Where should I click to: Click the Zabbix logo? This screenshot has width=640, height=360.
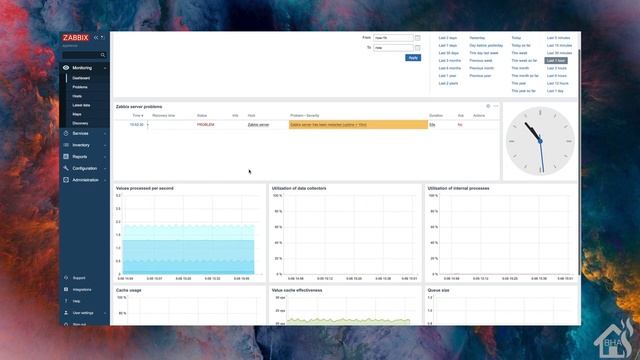click(x=76, y=38)
